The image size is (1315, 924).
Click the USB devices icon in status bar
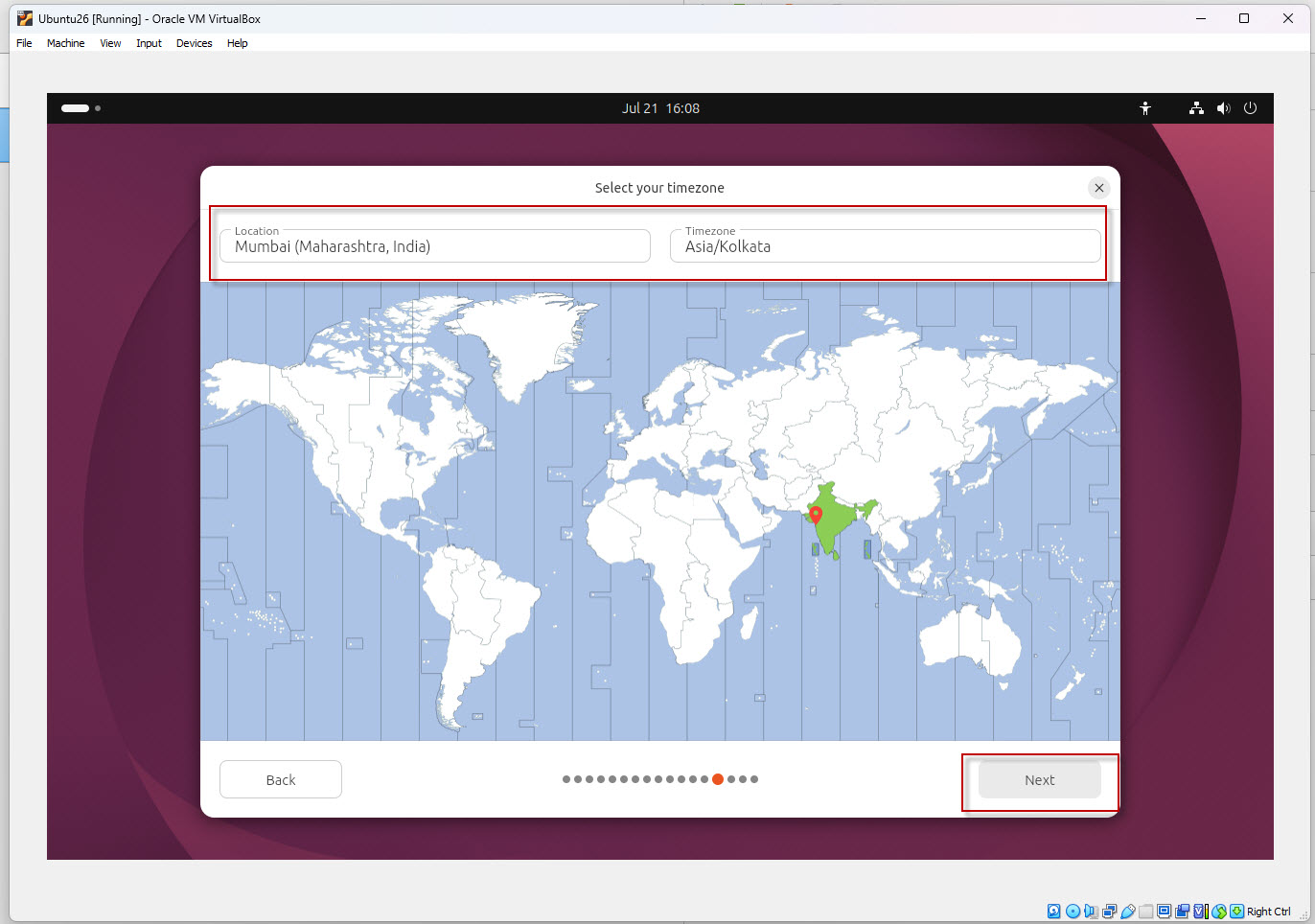pos(1128,912)
